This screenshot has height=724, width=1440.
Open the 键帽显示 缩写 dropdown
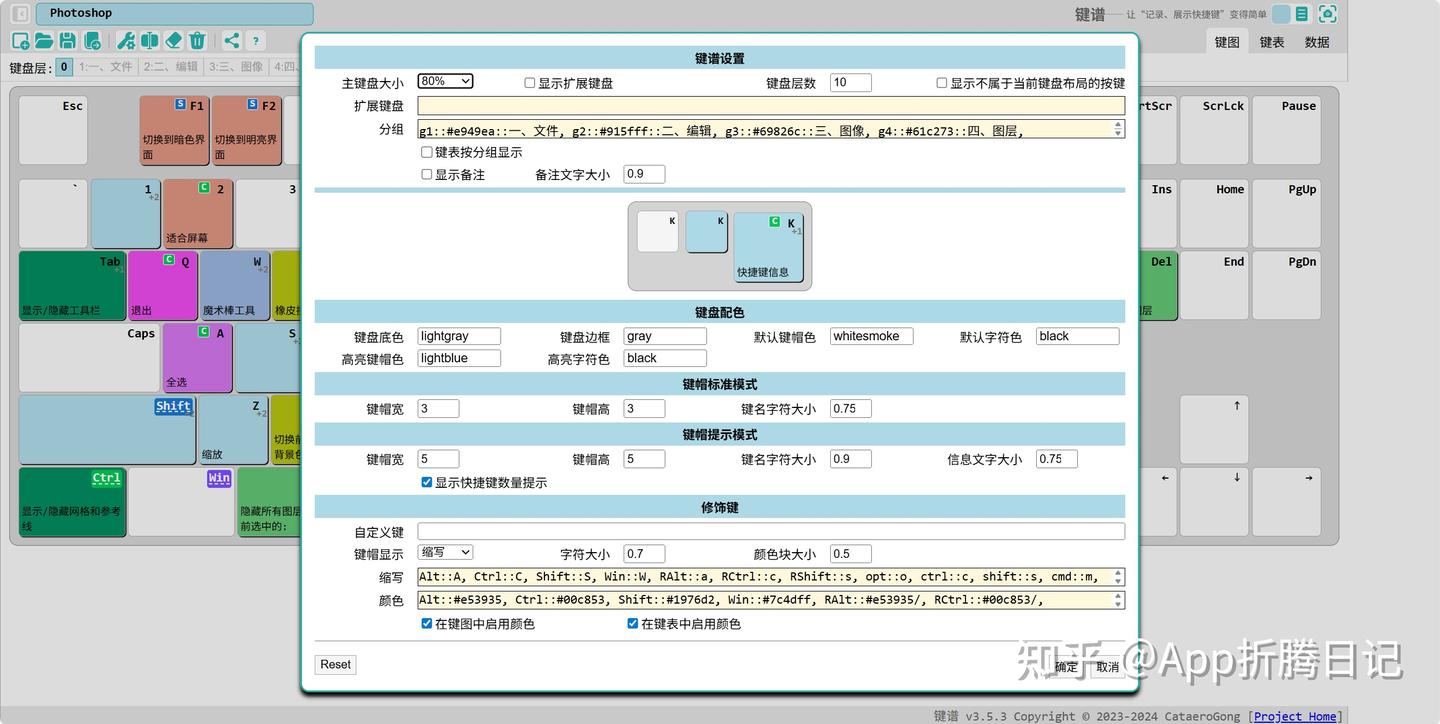[445, 552]
